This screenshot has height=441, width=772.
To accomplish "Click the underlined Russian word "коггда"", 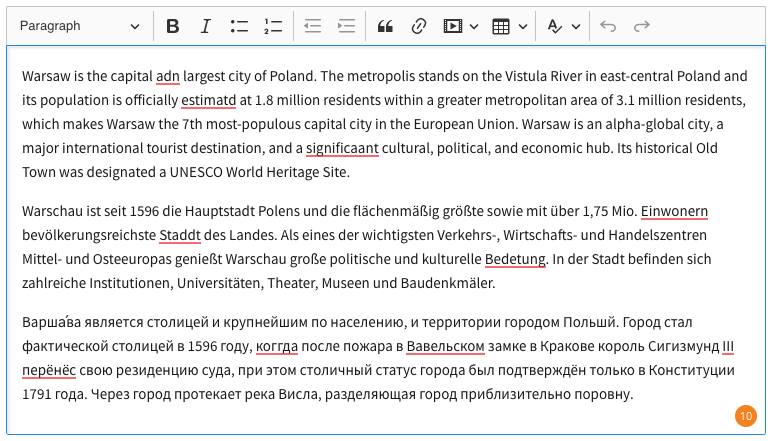I will point(276,347).
